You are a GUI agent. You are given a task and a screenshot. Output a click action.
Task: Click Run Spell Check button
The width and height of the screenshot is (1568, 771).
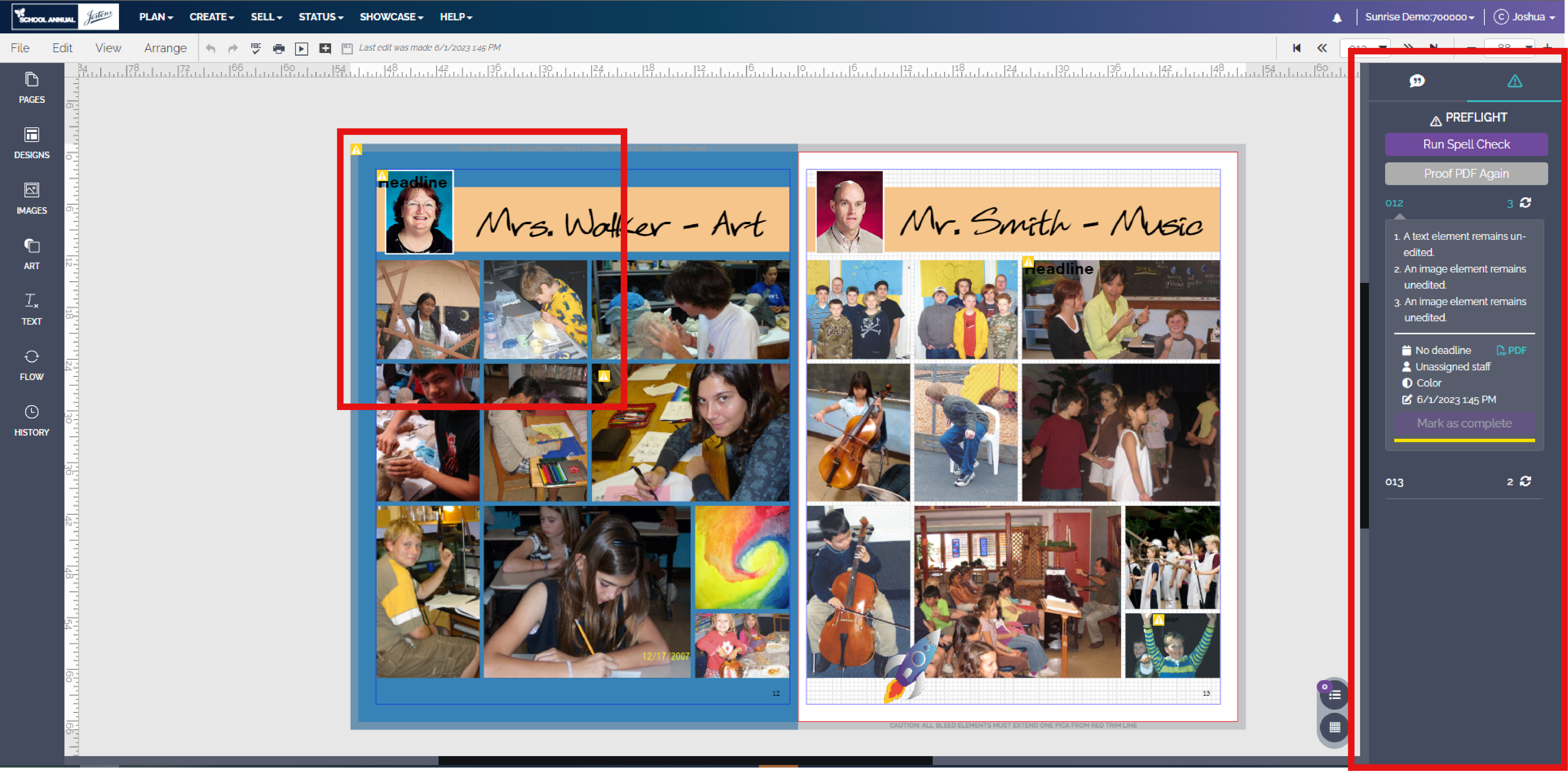pos(1466,144)
